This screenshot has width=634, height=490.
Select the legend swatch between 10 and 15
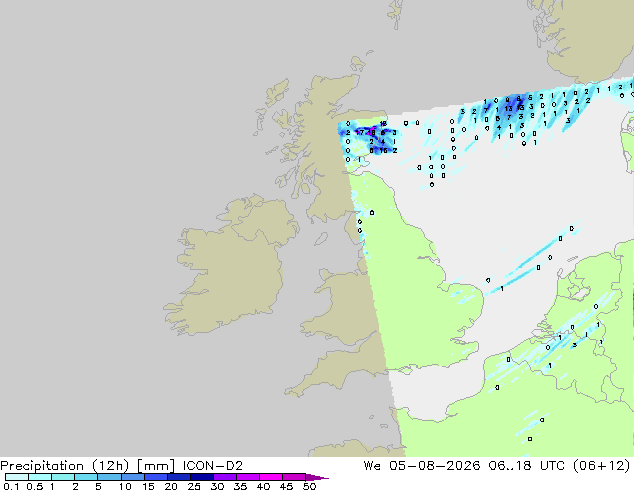point(133,477)
